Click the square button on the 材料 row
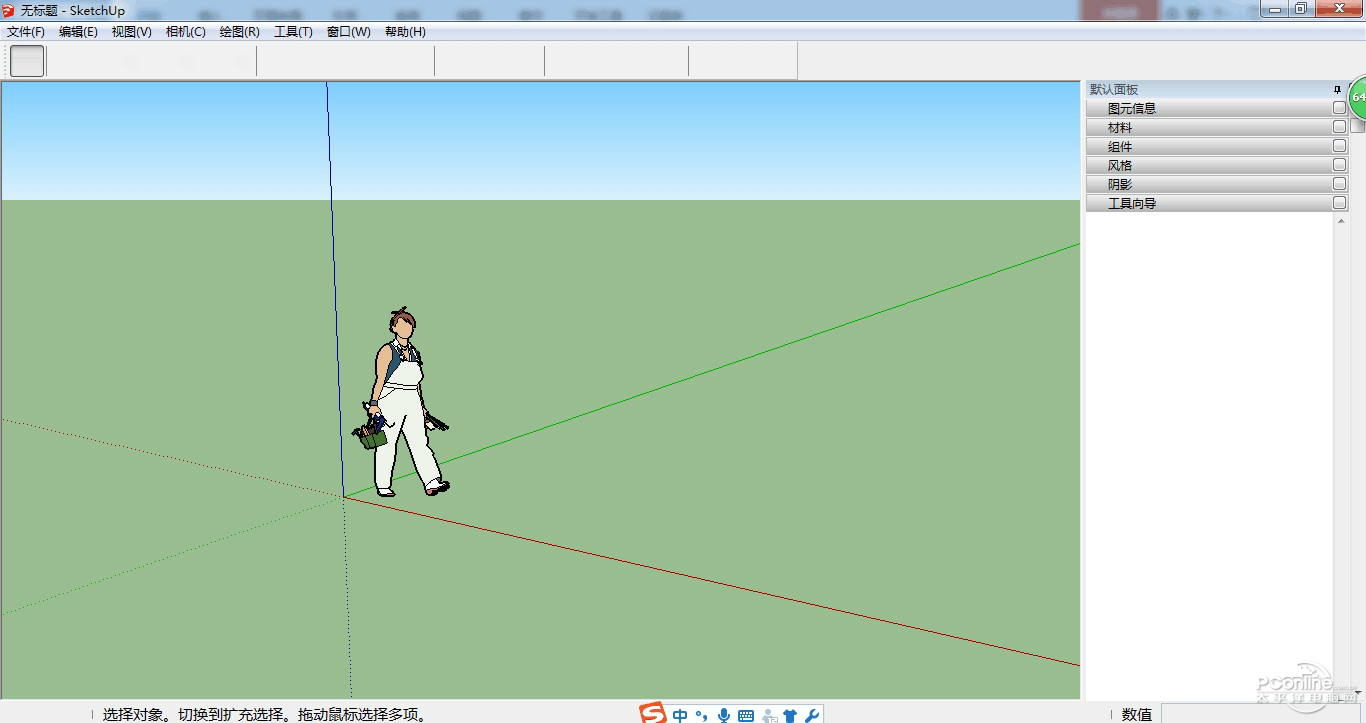 pyautogui.click(x=1339, y=127)
